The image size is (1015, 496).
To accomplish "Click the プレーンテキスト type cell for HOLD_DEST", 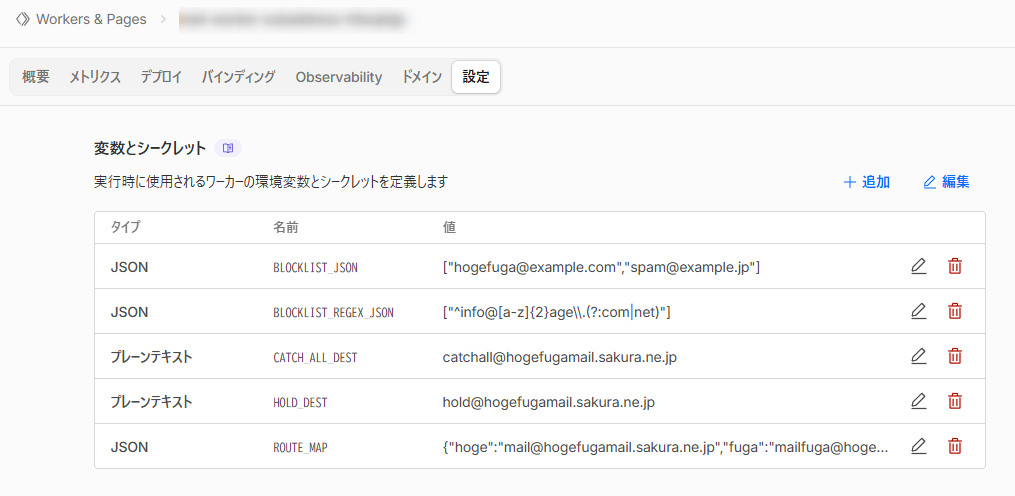I will (151, 402).
